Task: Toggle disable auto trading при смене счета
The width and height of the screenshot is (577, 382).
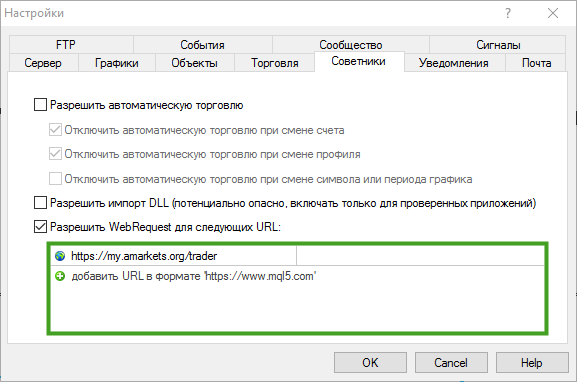Action: tap(55, 130)
